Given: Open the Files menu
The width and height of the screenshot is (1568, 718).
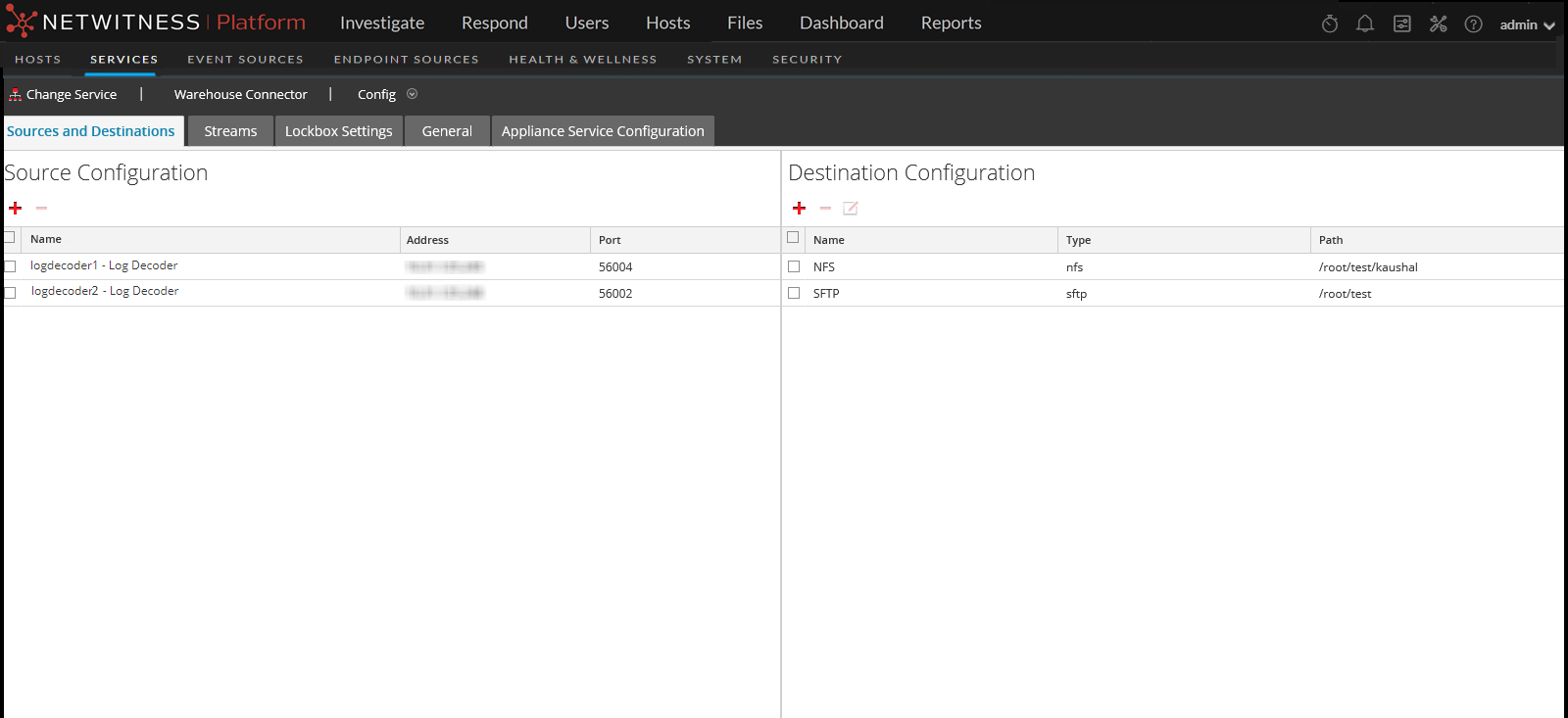Looking at the screenshot, I should coord(745,23).
